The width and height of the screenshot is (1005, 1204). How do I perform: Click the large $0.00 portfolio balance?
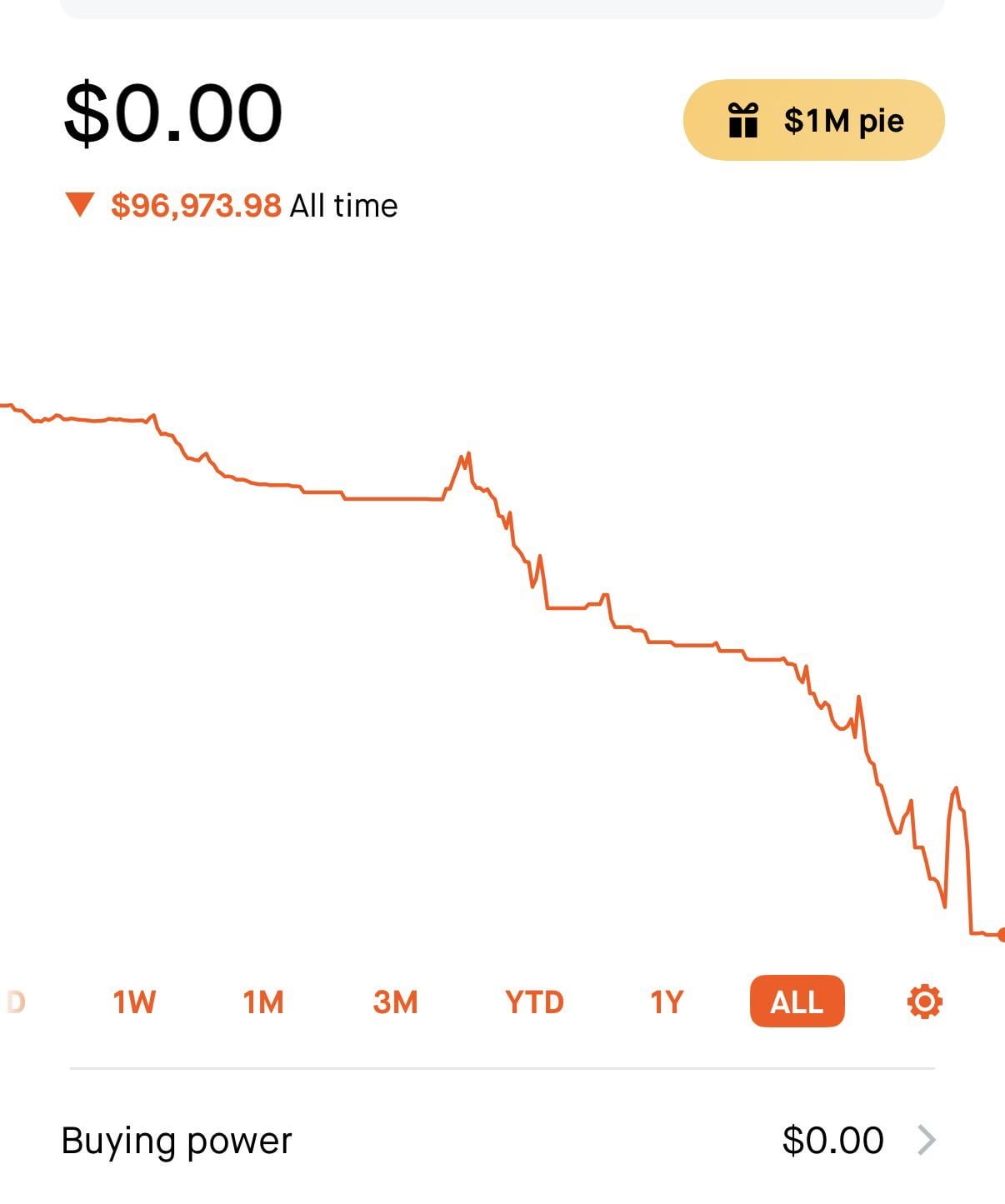pos(173,112)
